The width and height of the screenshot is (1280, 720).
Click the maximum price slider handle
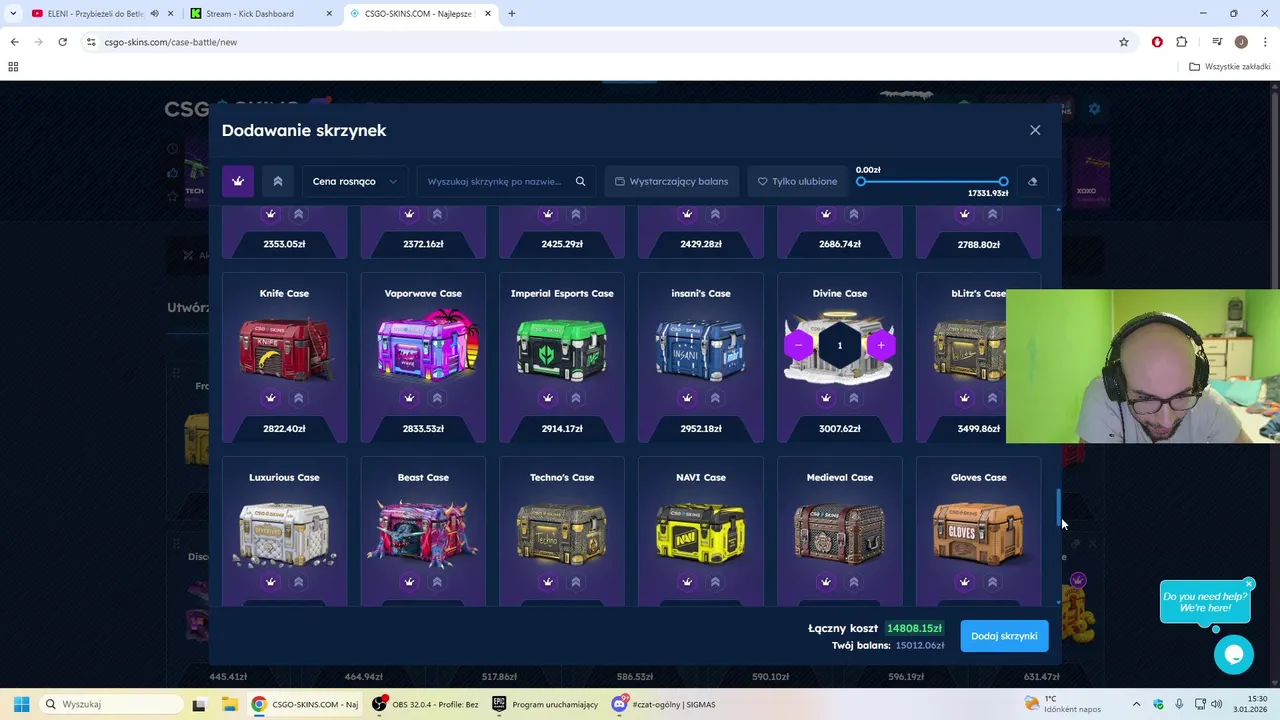[x=1003, y=181]
